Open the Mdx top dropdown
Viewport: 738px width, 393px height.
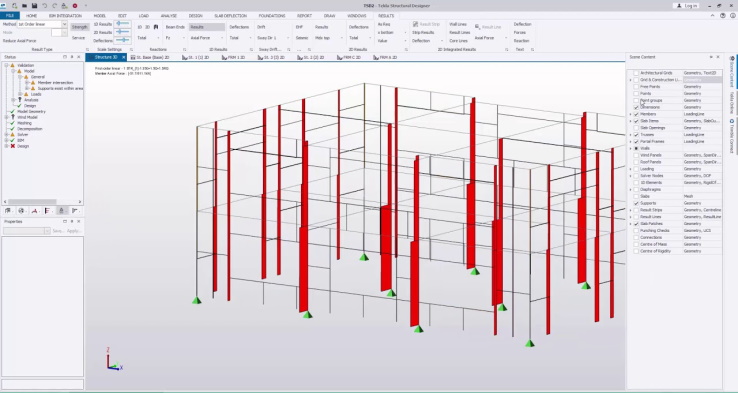pos(342,38)
